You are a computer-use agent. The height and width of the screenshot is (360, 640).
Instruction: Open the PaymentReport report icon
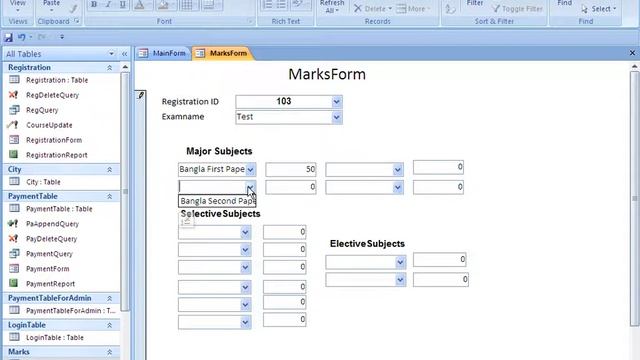click(x=14, y=283)
